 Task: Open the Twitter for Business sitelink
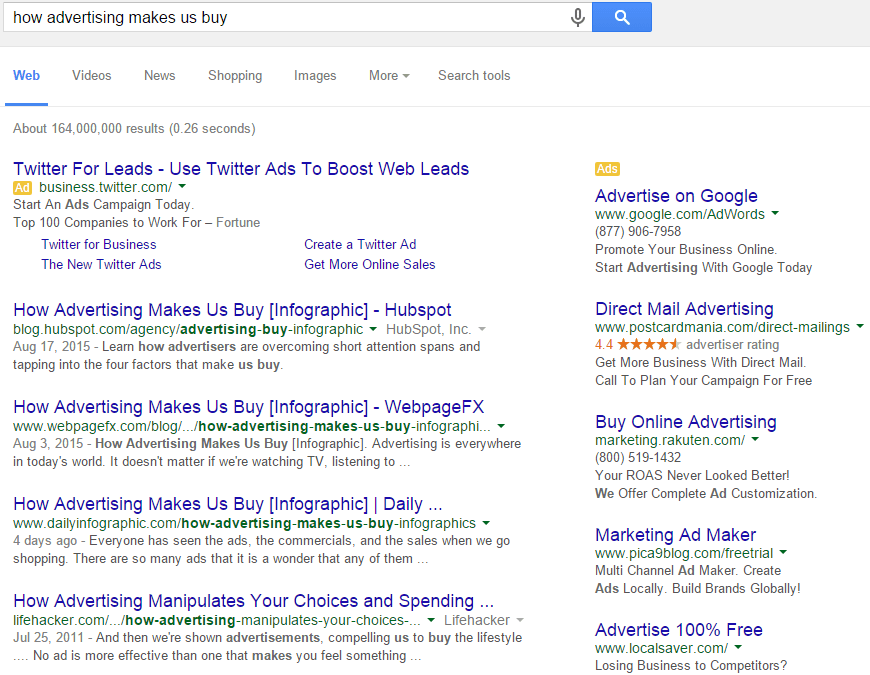[99, 245]
